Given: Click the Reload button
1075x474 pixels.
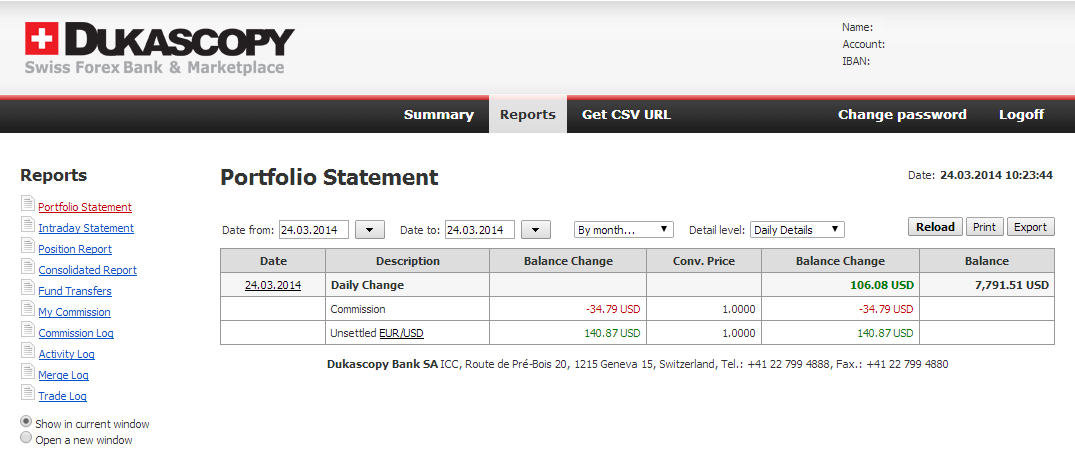Looking at the screenshot, I should (x=935, y=227).
